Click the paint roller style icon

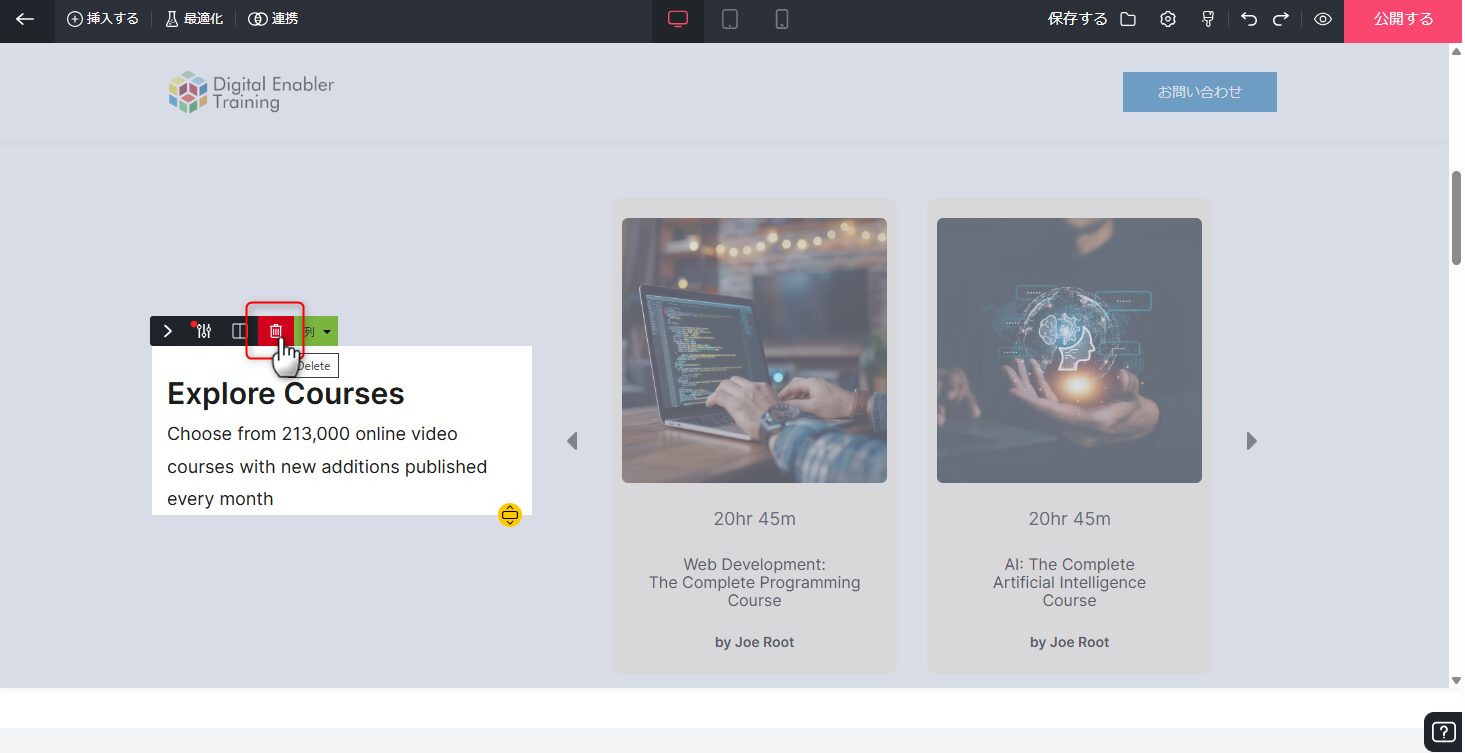(1208, 19)
